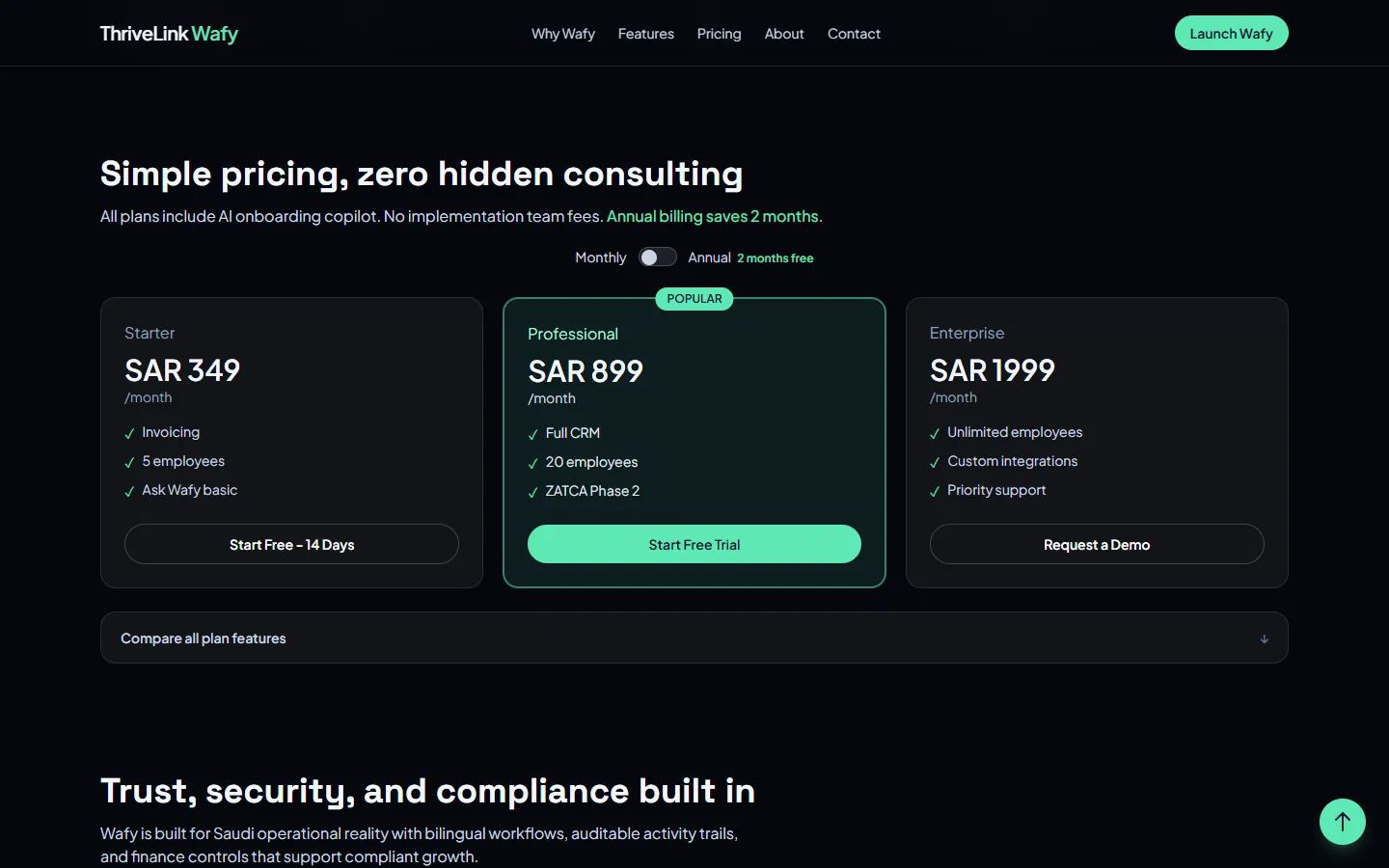Click the checkmark next to Full CRM
The height and width of the screenshot is (868, 1389).
pos(532,435)
